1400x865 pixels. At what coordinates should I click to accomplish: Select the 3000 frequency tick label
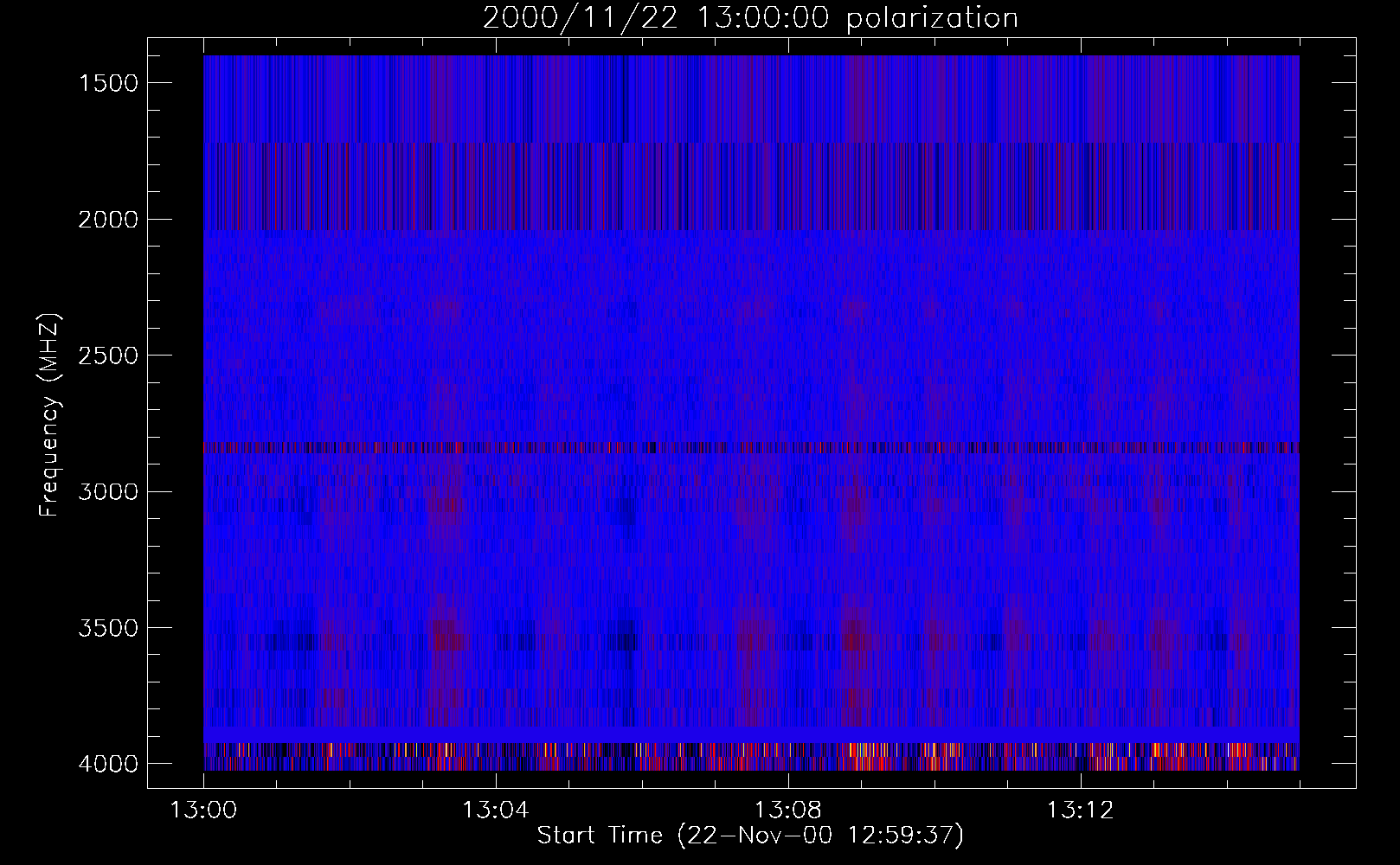(108, 492)
